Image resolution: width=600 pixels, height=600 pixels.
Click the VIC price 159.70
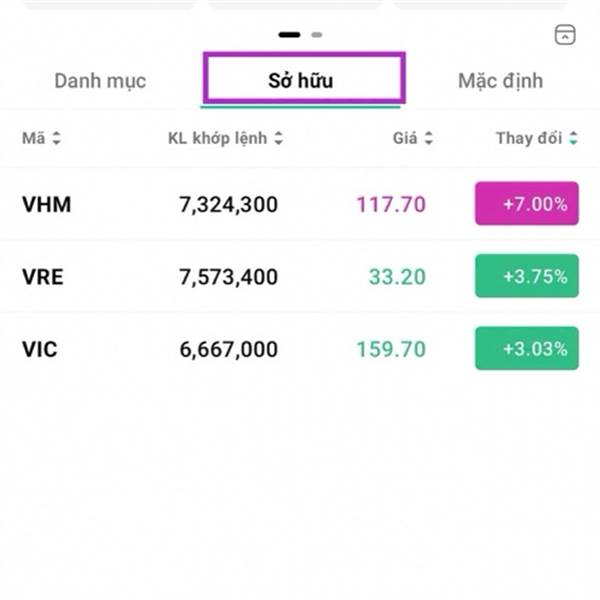tap(391, 349)
